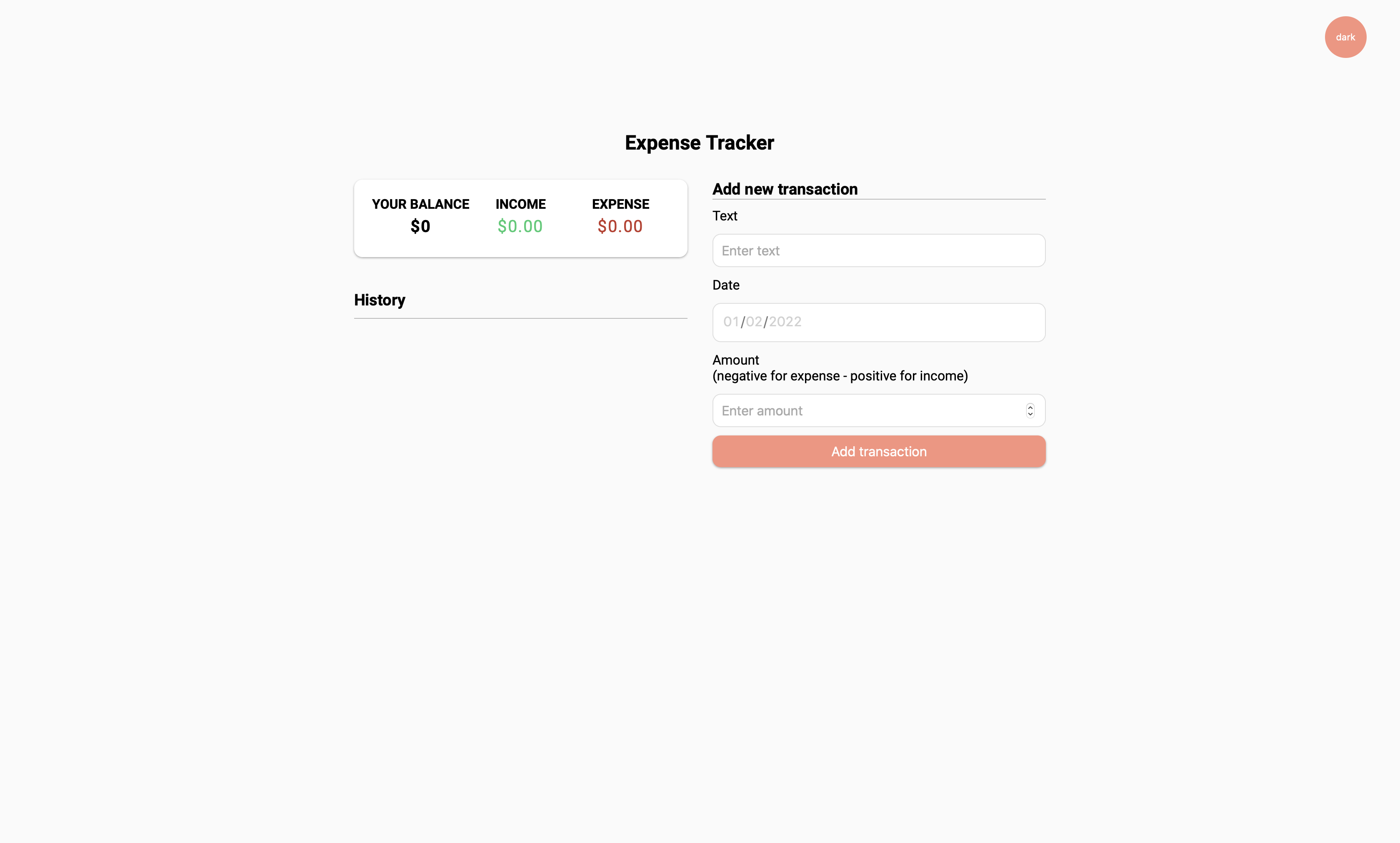Screen dimensions: 1400x843
Task: Select the year 2022 date segment
Action: coord(785,322)
